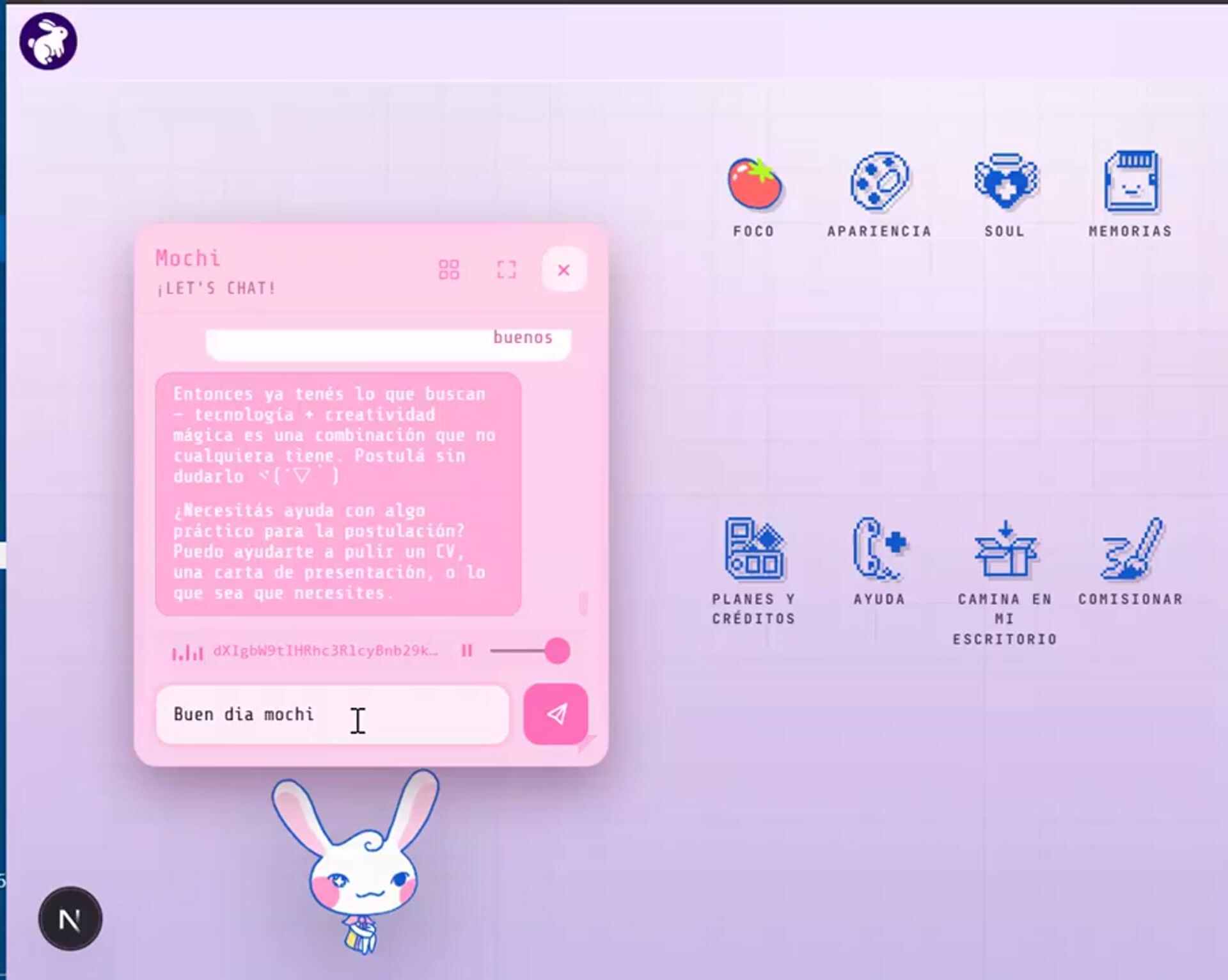Open the Apariencia palette icon
Screen dimensions: 1228x980
(879, 182)
